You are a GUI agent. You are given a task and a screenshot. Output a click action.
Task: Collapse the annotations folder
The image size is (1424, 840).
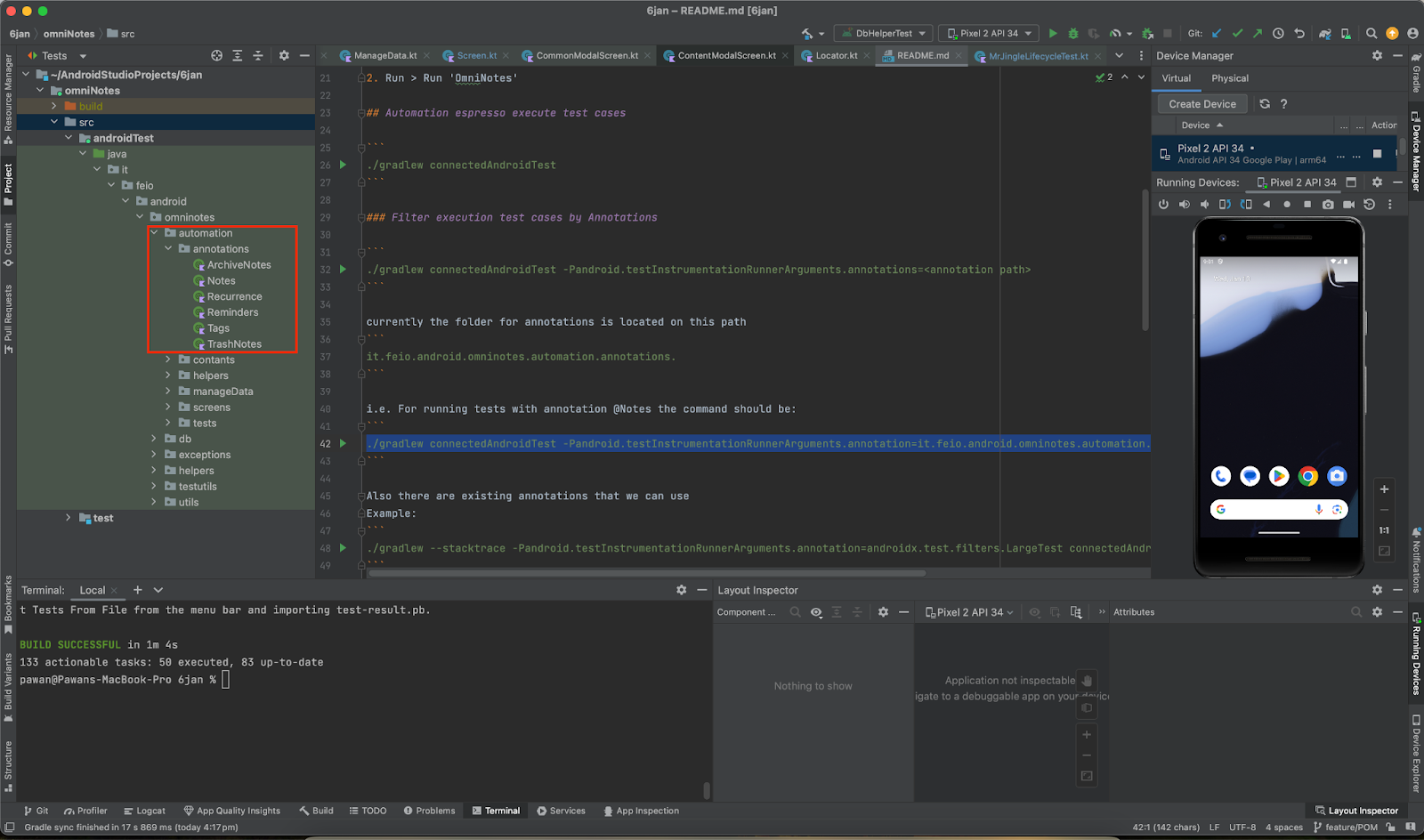[168, 249]
